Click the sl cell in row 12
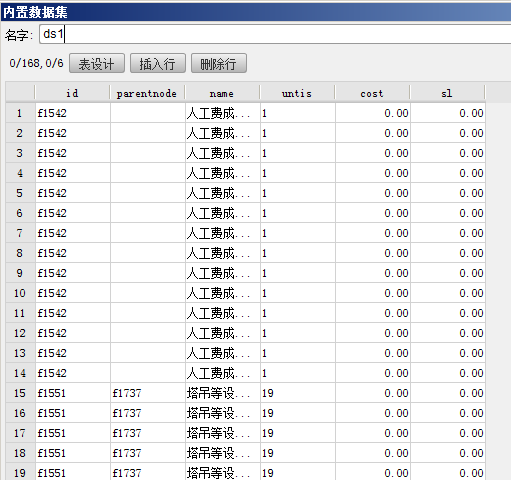The height and width of the screenshot is (480, 511). (448, 333)
